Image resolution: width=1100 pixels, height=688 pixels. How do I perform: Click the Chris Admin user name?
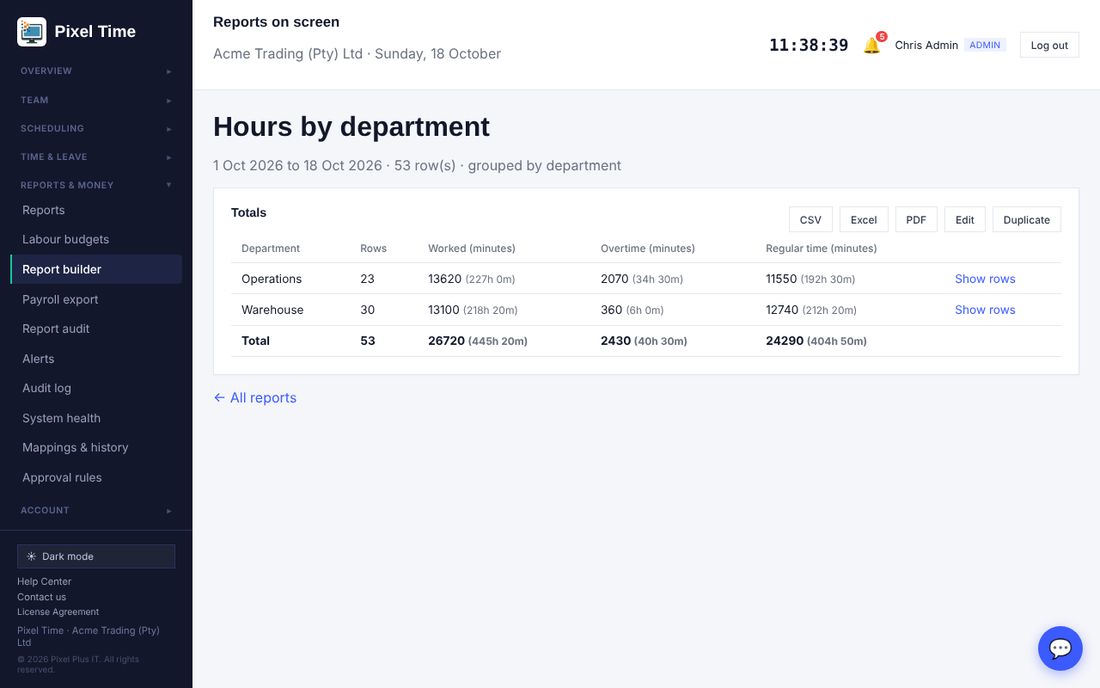click(x=926, y=45)
